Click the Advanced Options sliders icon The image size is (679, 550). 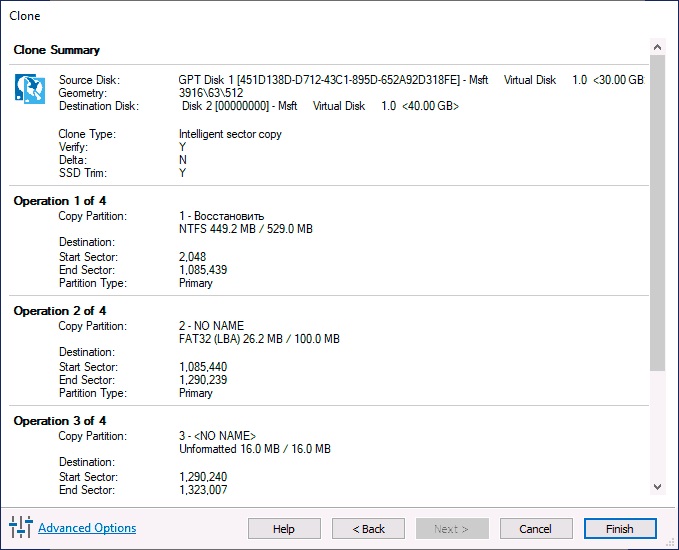[x=21, y=527]
